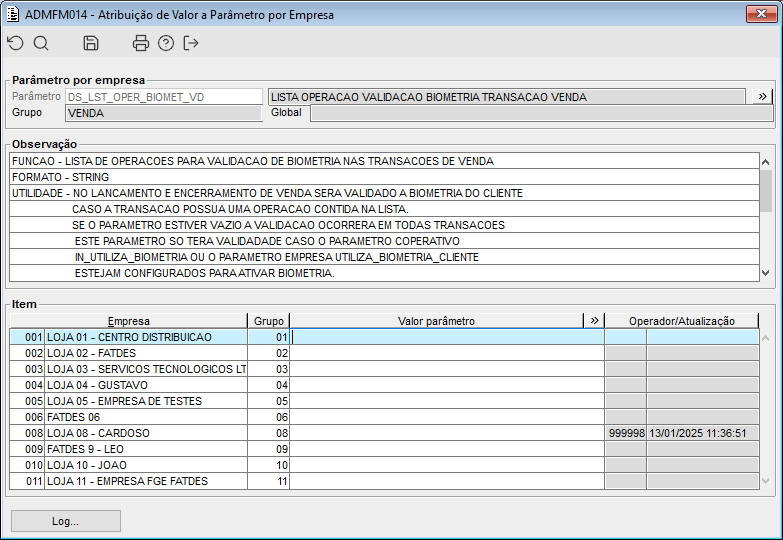The height and width of the screenshot is (540, 783).
Task: Click Valor parâmetro cell for LOJA 02
Action: click(x=447, y=353)
